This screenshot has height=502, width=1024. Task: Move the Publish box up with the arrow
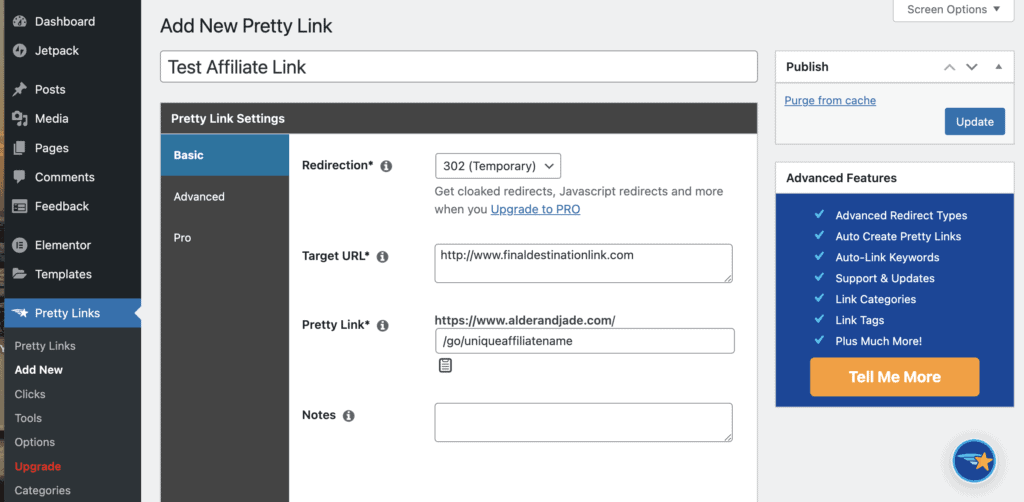[950, 67]
